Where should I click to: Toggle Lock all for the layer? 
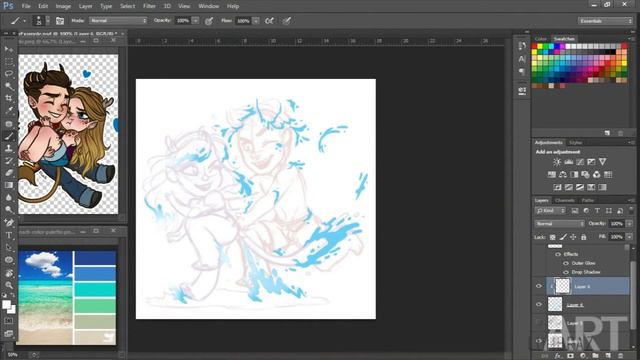[584, 237]
